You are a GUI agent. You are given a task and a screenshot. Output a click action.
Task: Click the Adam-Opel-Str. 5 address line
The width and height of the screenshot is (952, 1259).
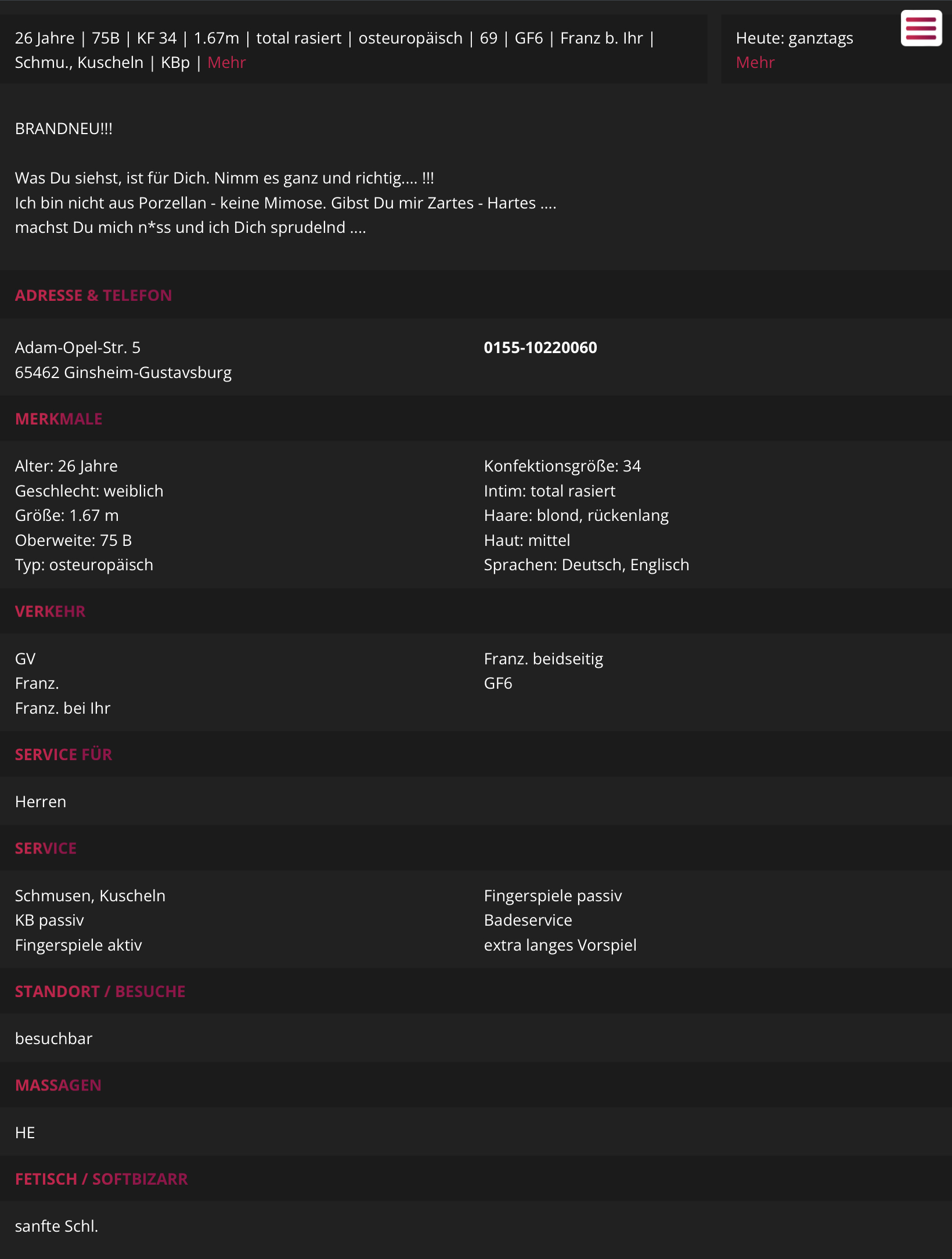tap(78, 348)
